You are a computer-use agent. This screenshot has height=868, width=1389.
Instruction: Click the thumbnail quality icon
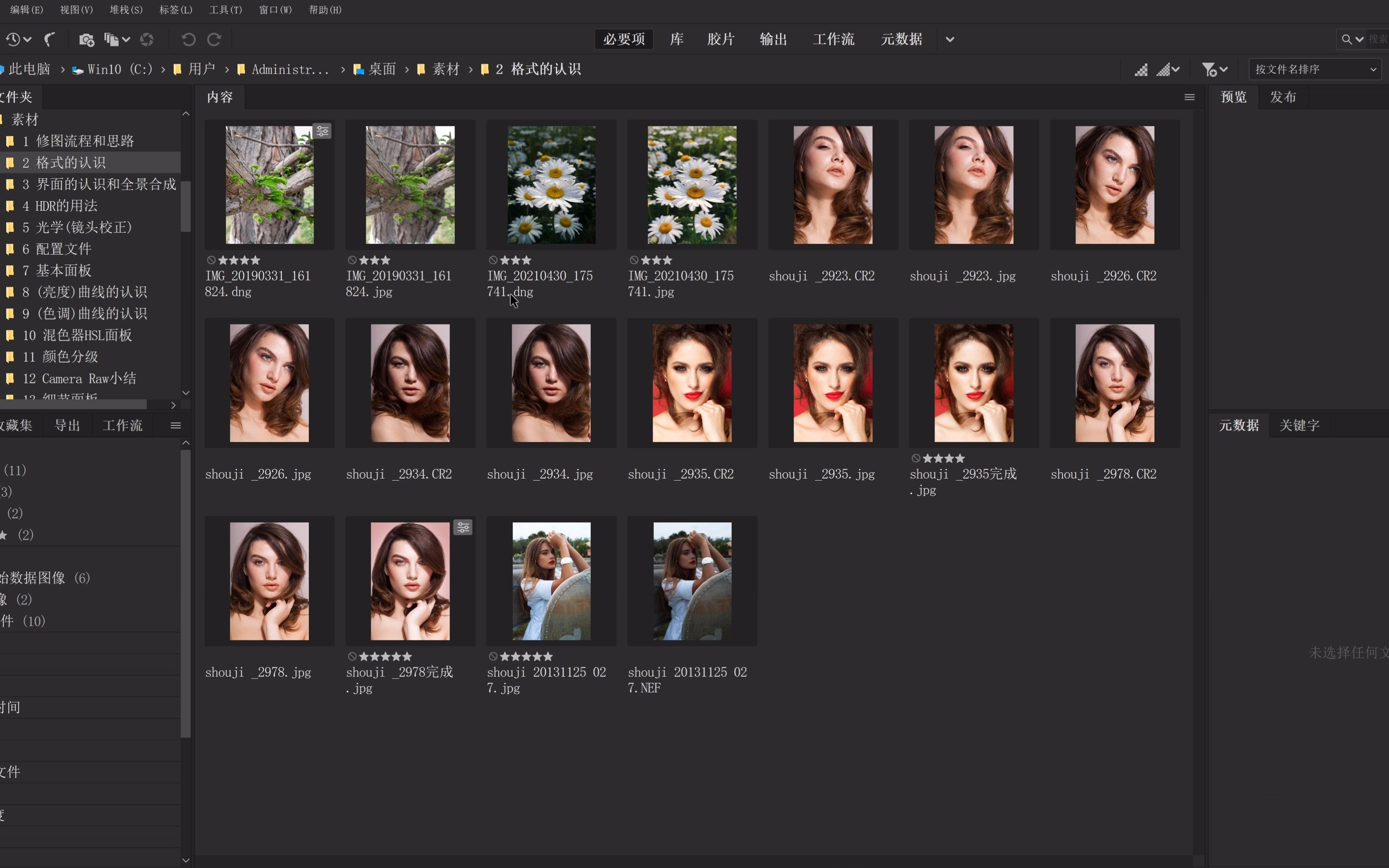pyautogui.click(x=1141, y=70)
